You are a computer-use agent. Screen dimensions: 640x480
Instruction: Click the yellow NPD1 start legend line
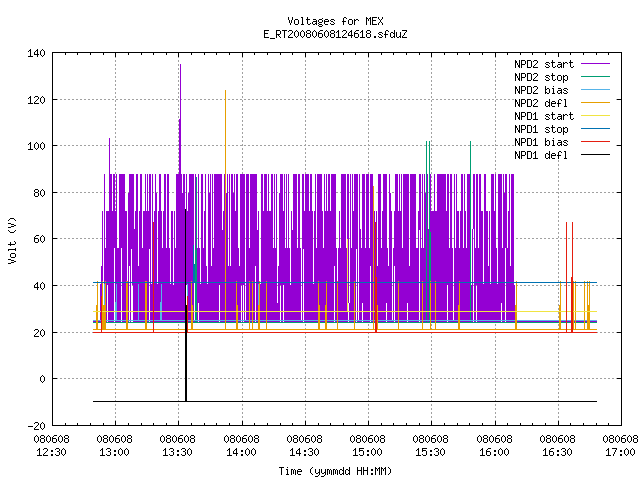596,116
